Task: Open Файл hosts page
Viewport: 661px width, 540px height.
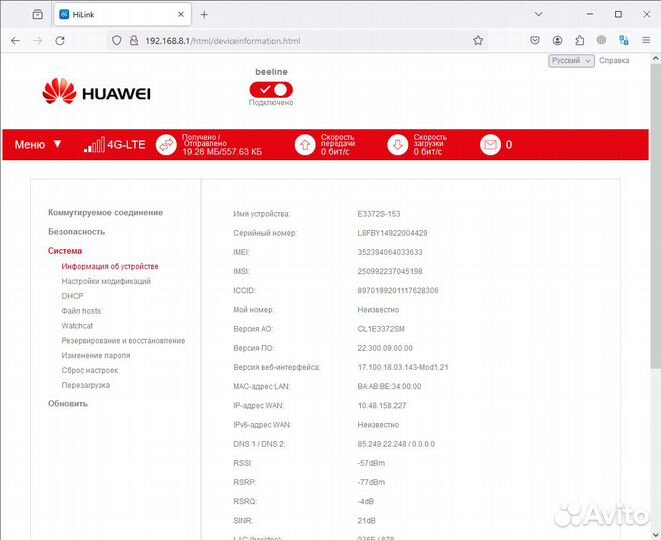Action: point(81,311)
